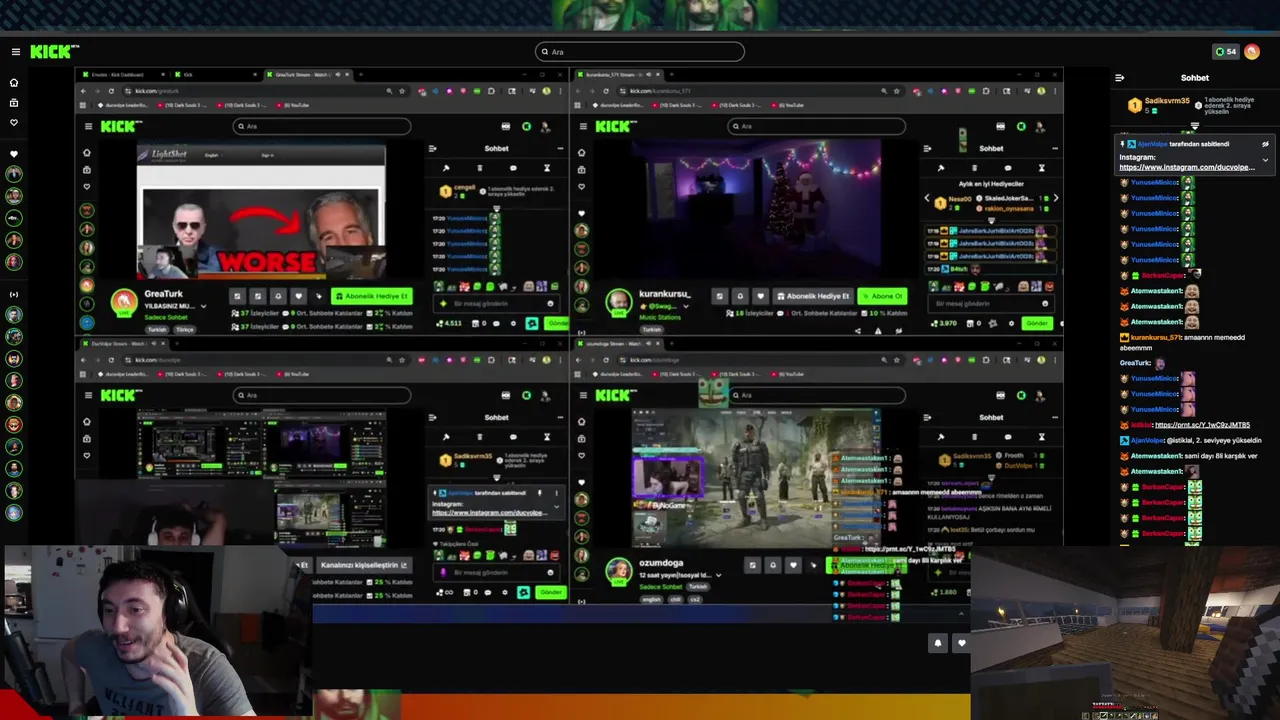Click the heart follow button on GreaTurk channel
This screenshot has width=1280, height=720.
click(298, 296)
